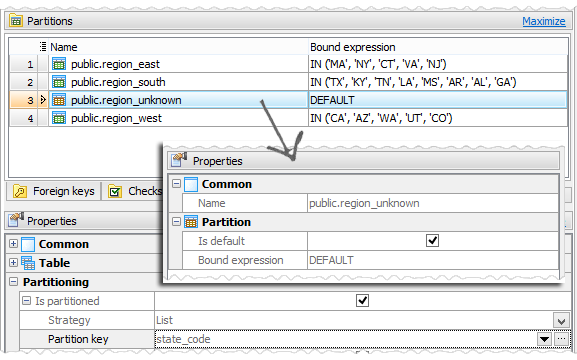Click the table icon for public.region_unknown
Viewport: 577px width, 360px height.
[59, 100]
